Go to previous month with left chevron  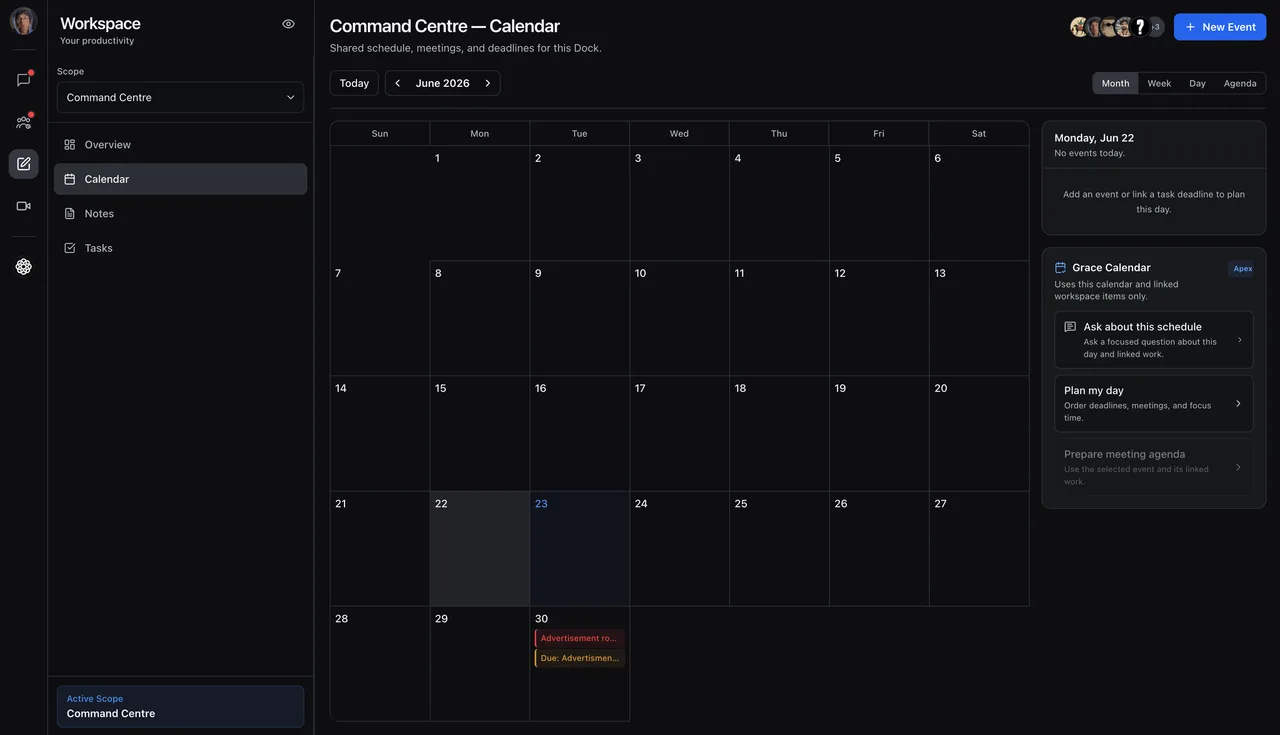[x=398, y=83]
